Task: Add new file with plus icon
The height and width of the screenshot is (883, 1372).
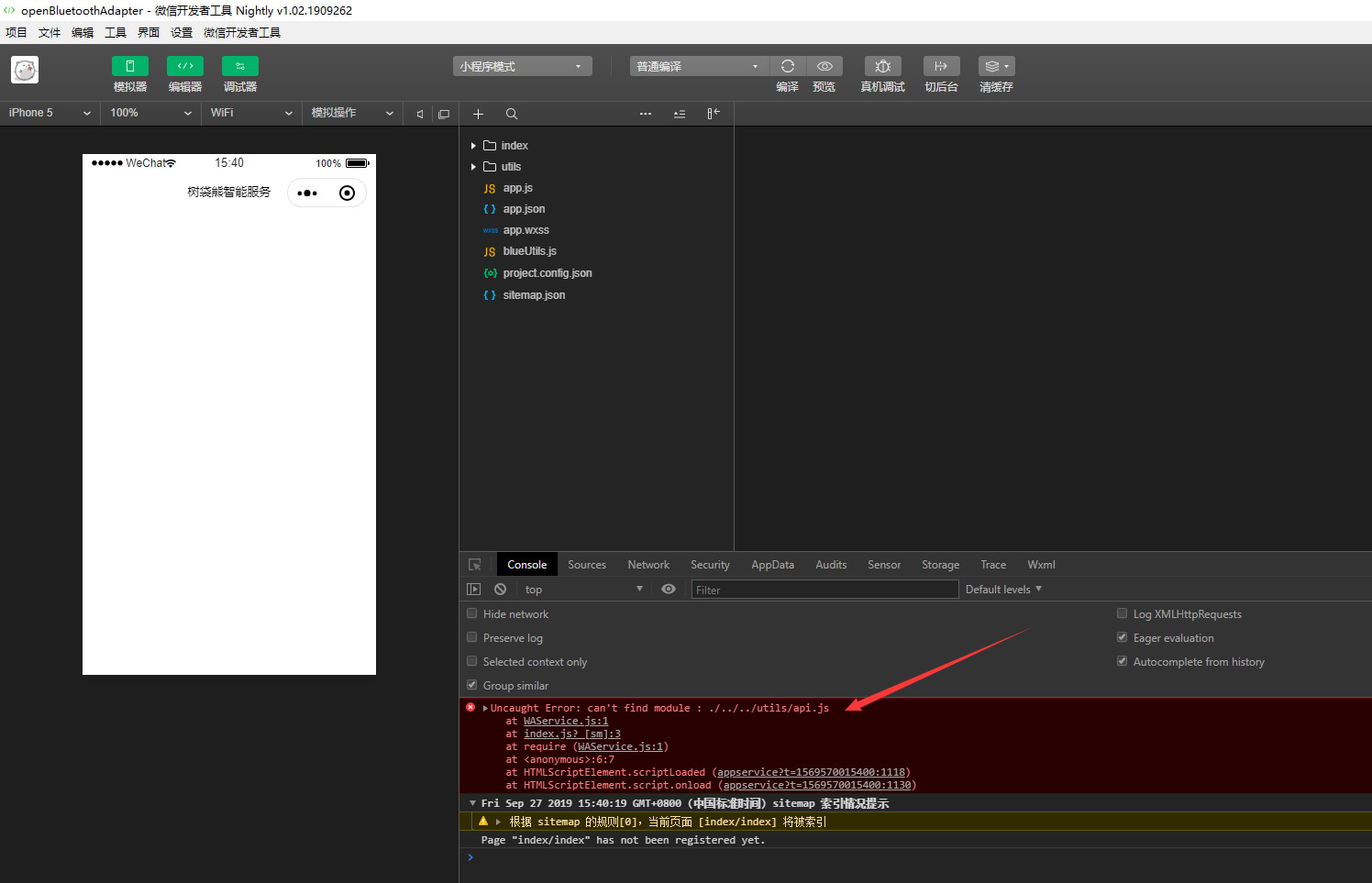Action: (478, 114)
